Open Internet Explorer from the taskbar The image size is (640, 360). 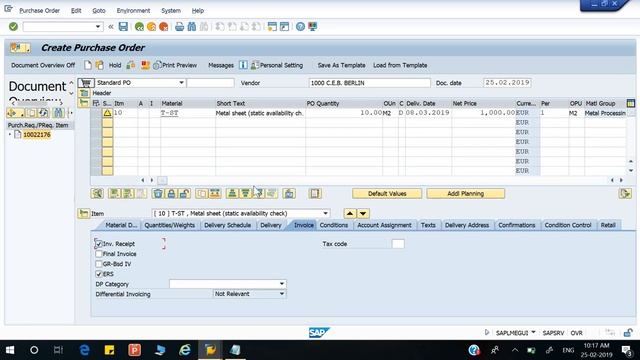click(x=185, y=350)
